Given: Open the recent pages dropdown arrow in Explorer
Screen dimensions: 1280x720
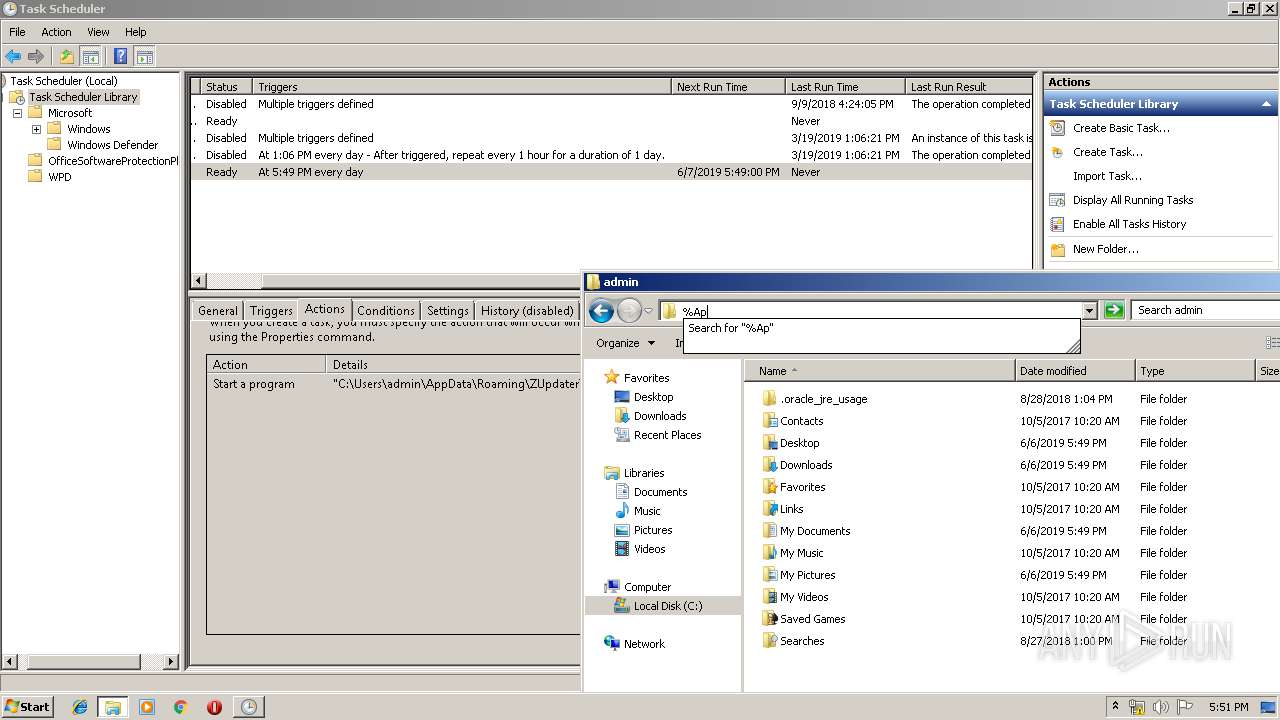Looking at the screenshot, I should point(648,311).
